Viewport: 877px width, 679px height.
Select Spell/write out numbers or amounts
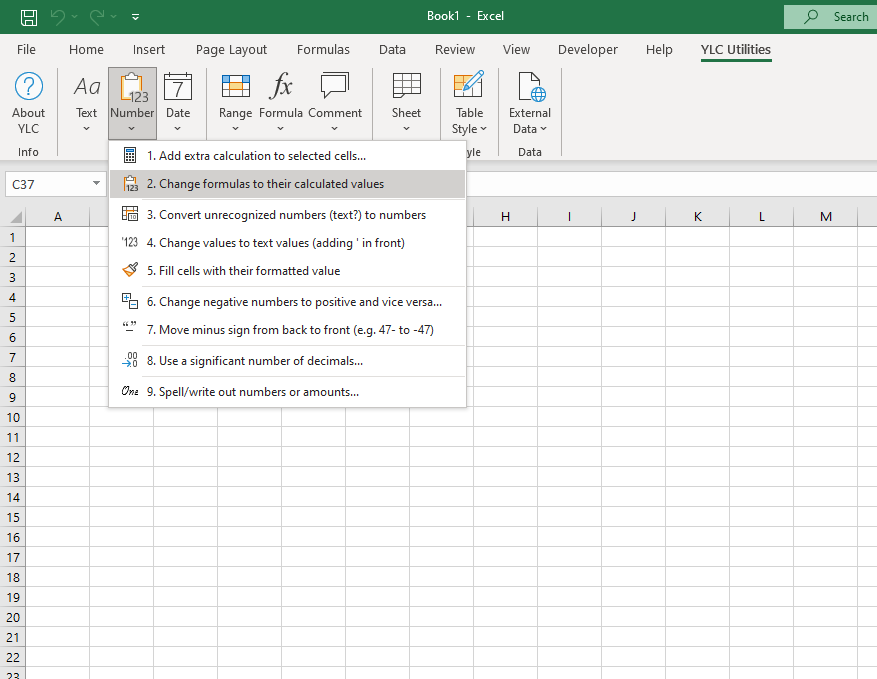coord(258,392)
